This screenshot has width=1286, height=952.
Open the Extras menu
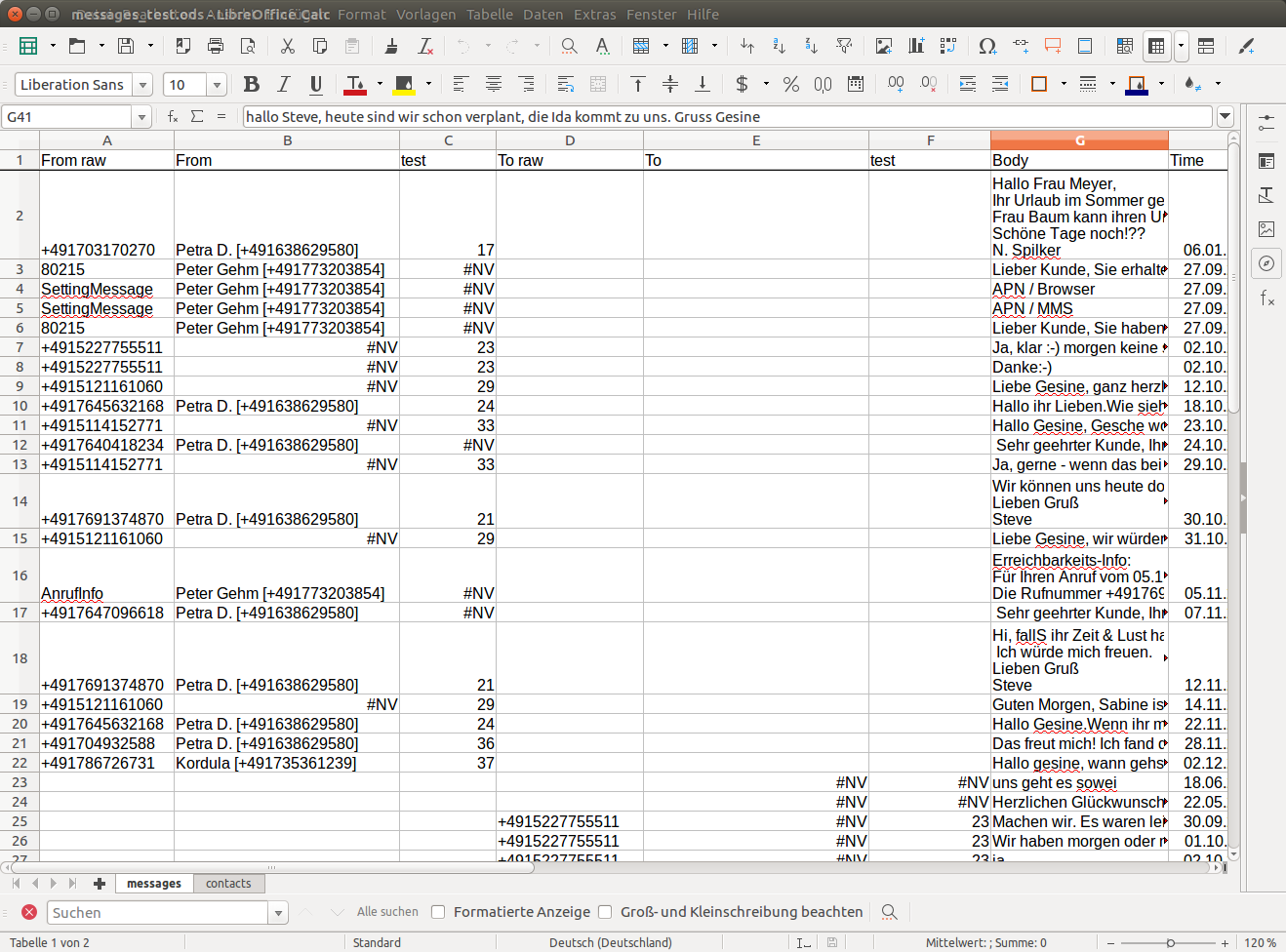pos(595,15)
